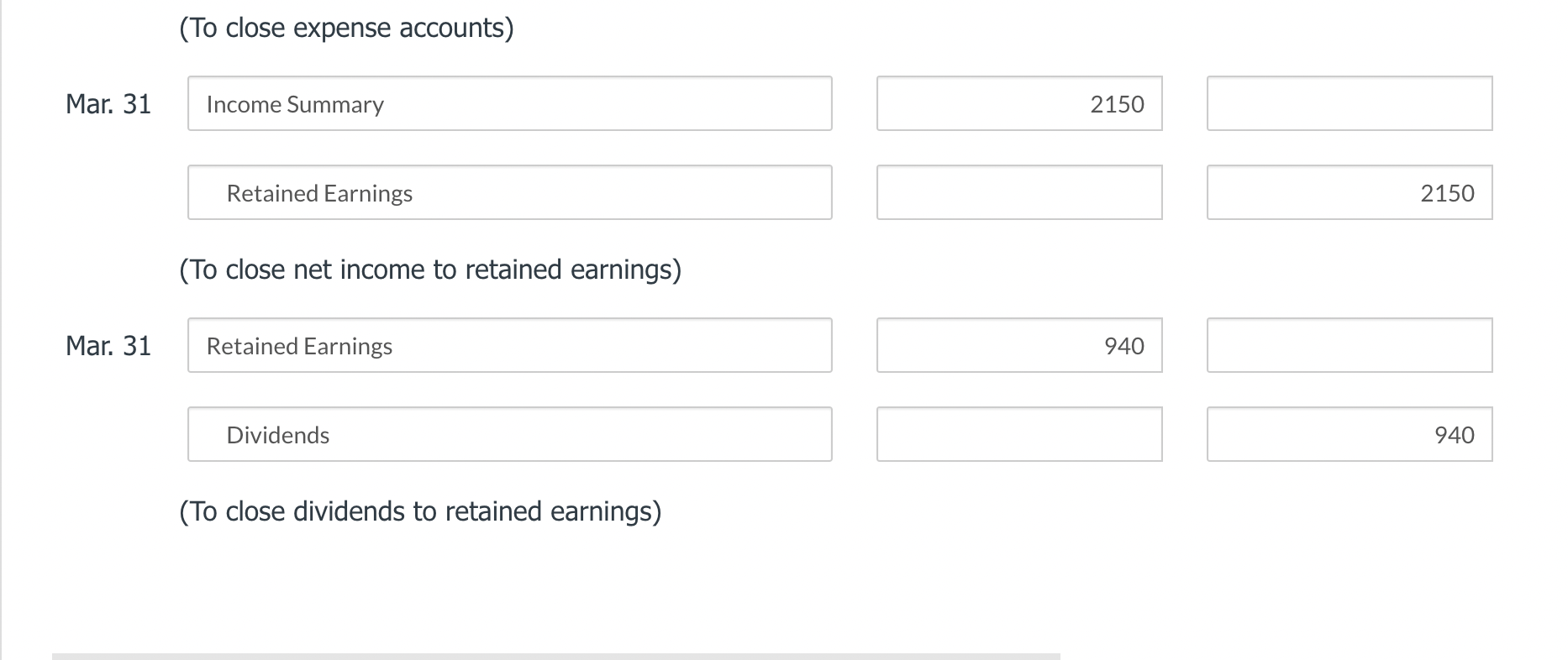Click the debit field containing 2150
Screen dimensions: 1568x660
pyautogui.click(x=1018, y=104)
